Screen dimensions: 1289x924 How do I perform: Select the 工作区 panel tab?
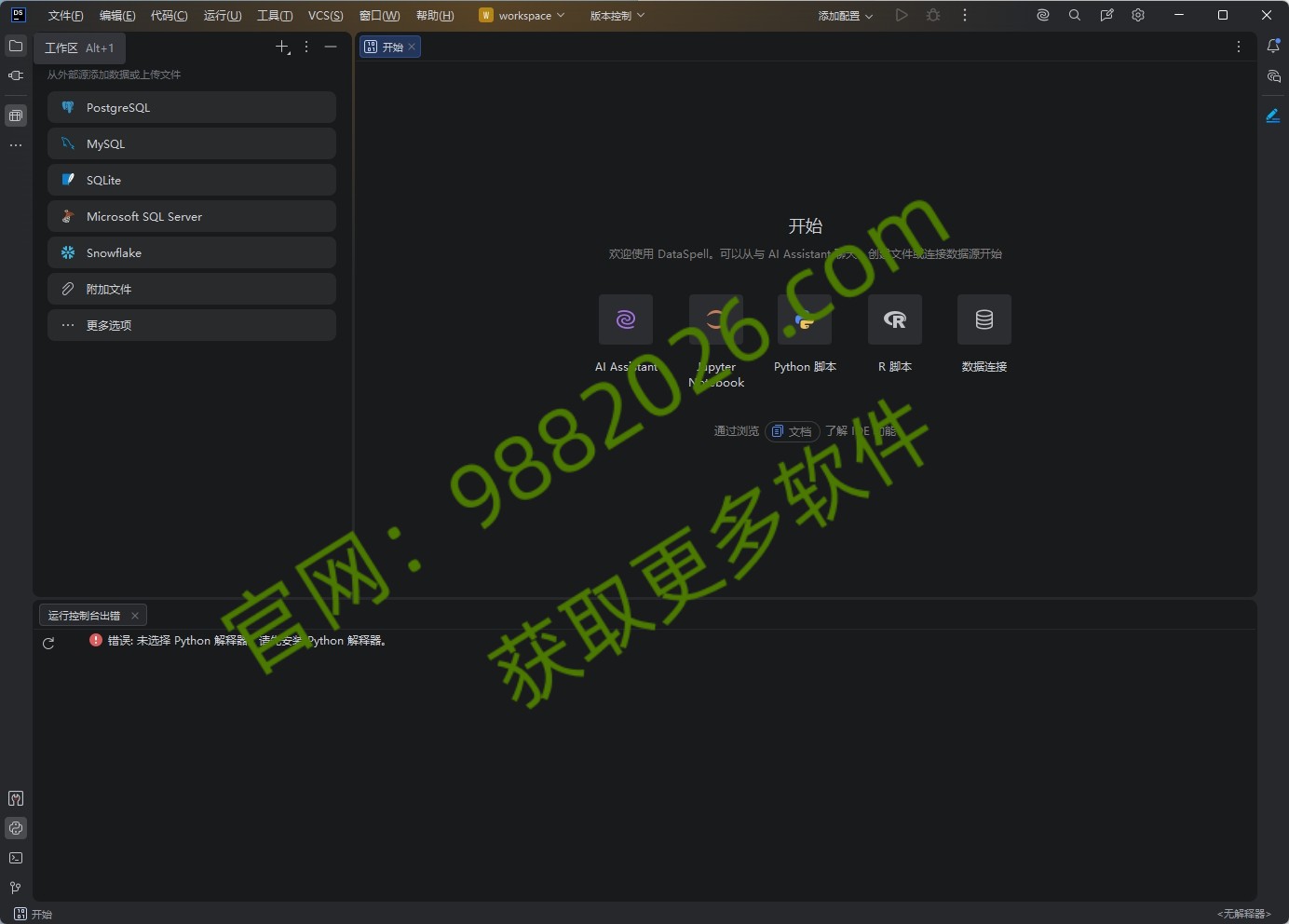tap(79, 48)
